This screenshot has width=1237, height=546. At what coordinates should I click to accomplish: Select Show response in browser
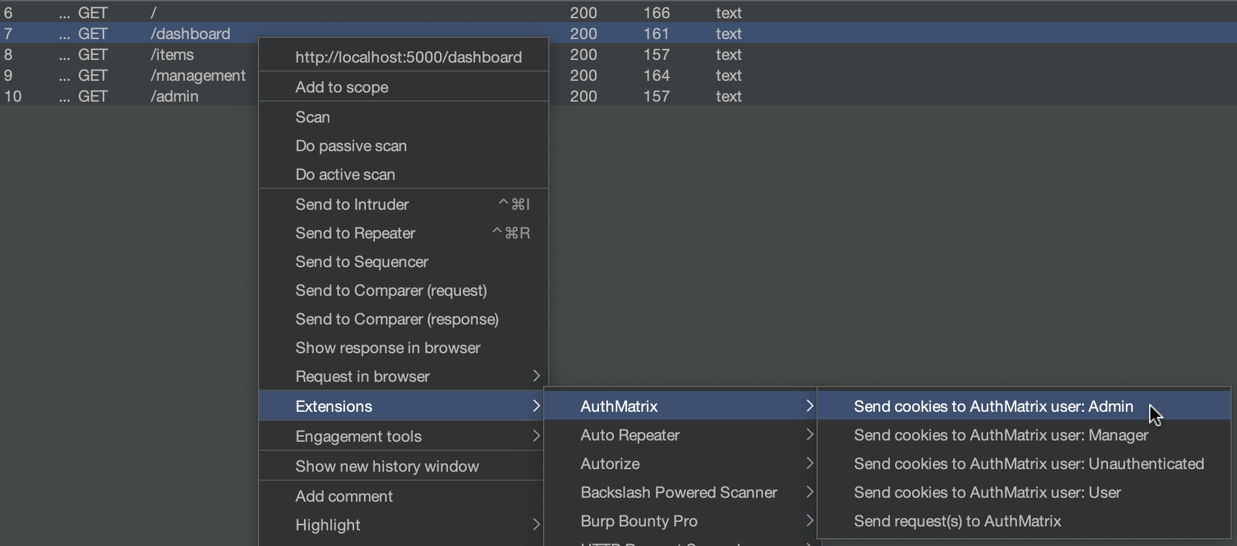[403, 348]
